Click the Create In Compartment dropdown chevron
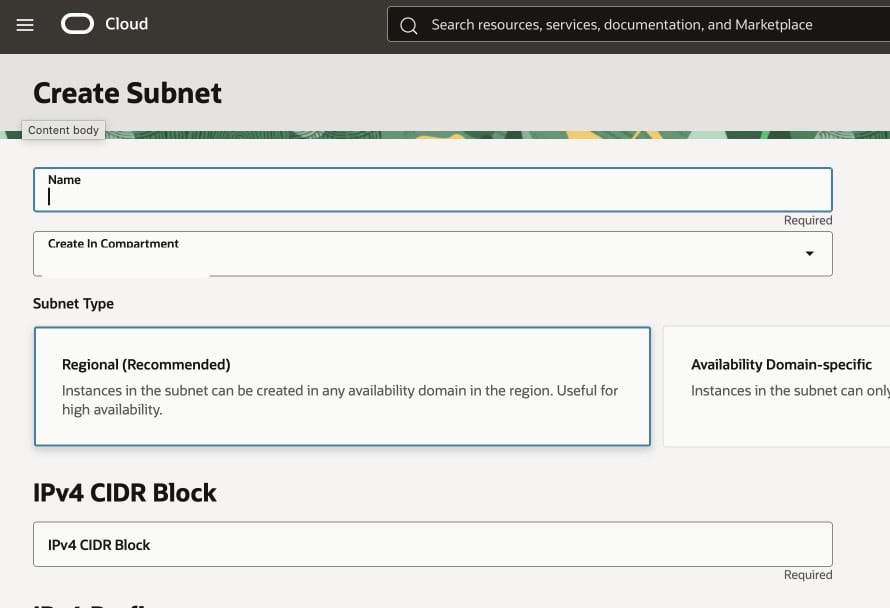 coord(809,254)
